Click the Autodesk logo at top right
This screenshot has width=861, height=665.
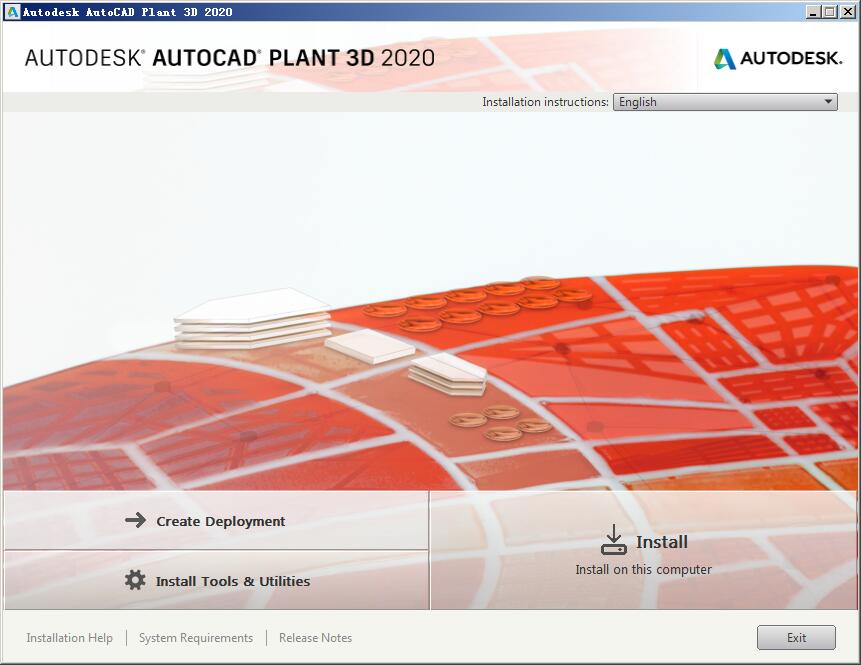[x=778, y=58]
